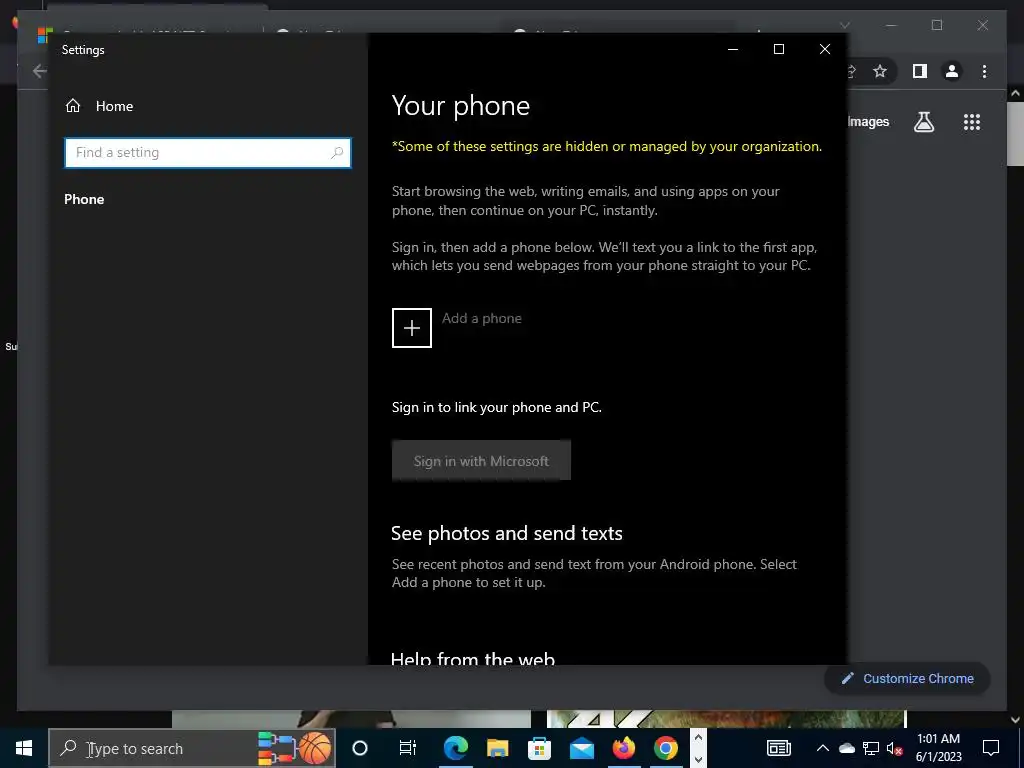Open Search Labs flask icon
The width and height of the screenshot is (1024, 768).
[923, 121]
